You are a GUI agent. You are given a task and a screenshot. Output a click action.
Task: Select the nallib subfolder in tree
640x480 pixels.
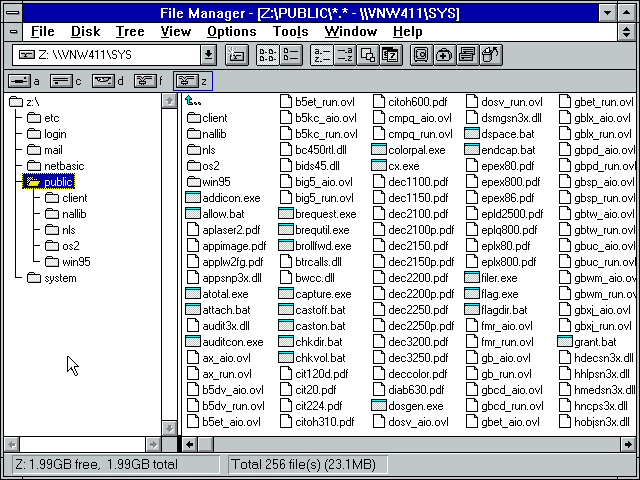(x=66, y=214)
